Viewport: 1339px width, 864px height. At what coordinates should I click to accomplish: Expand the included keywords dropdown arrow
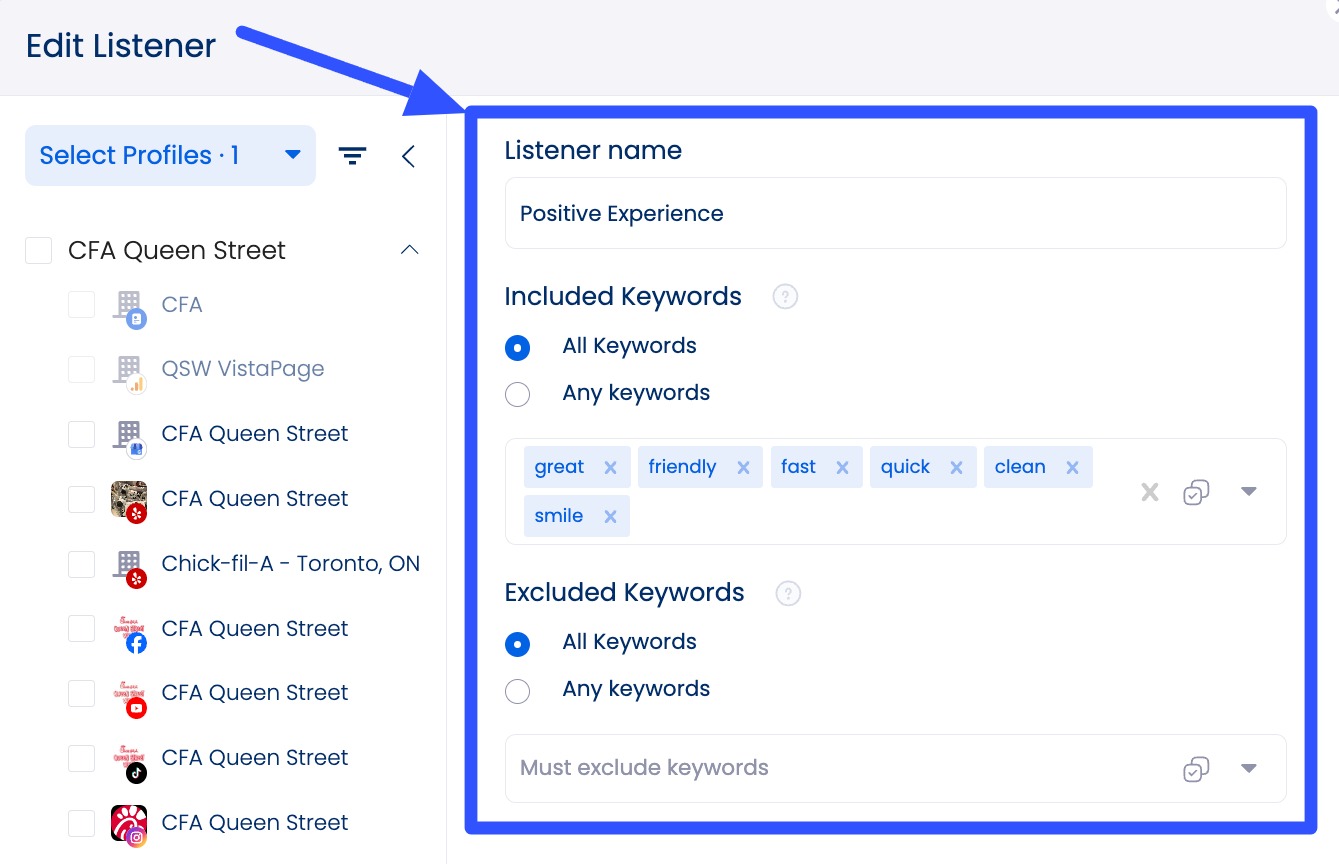[x=1248, y=492]
